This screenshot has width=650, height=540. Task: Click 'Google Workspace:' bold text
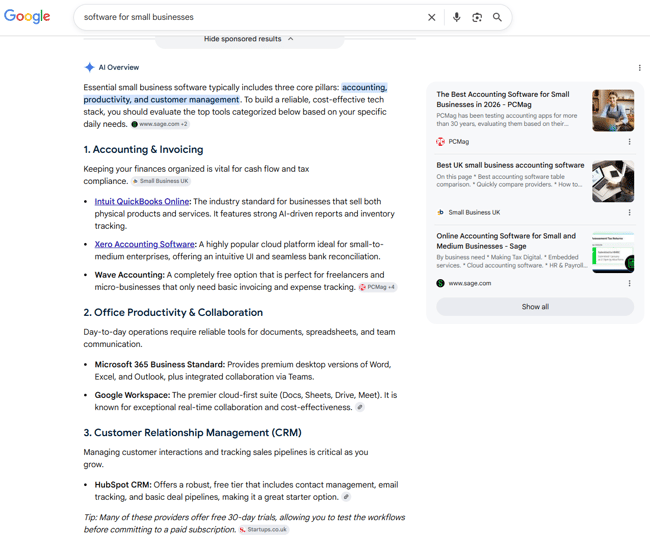(x=132, y=395)
